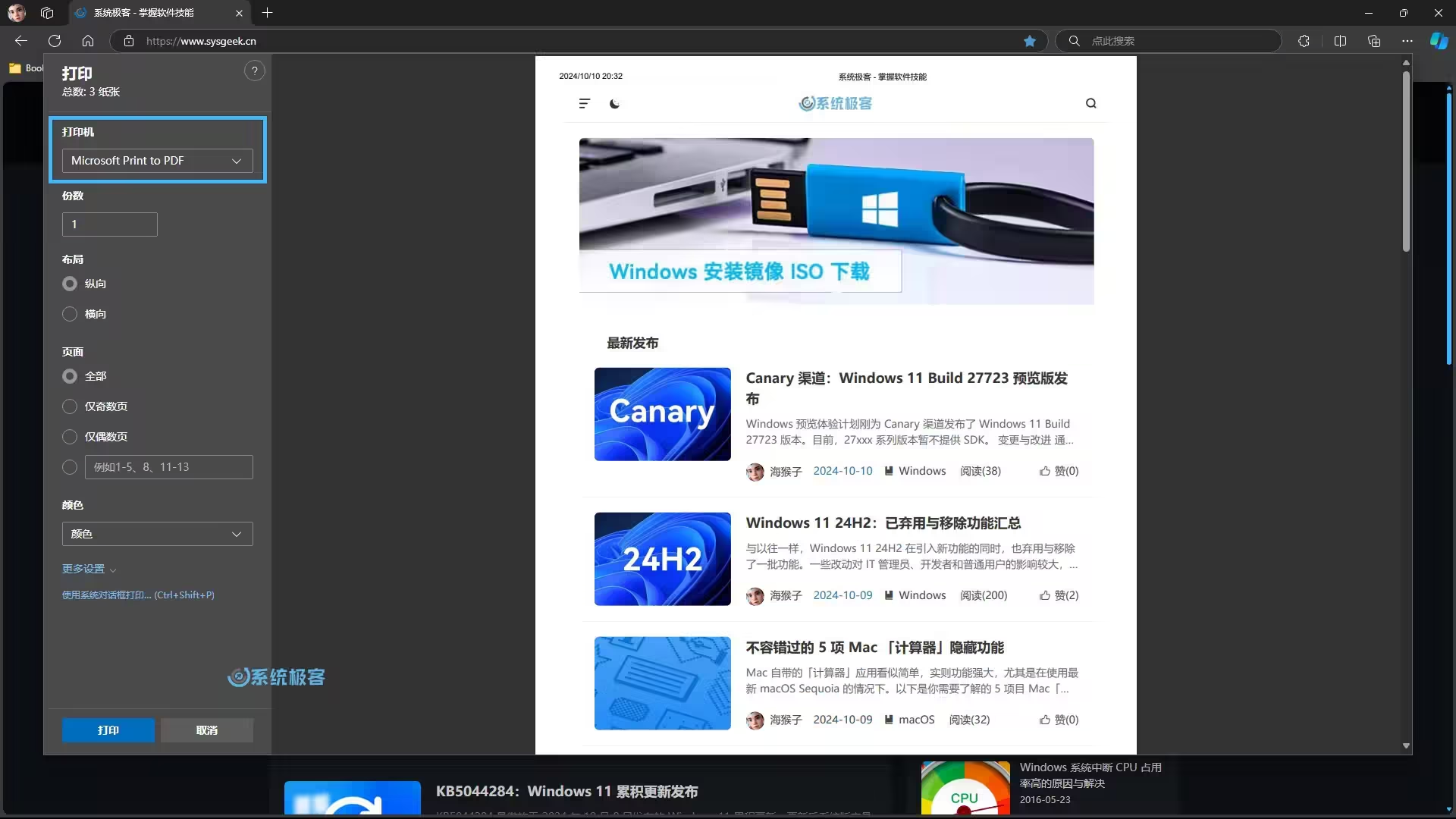This screenshot has height=819, width=1456.
Task: Close the 系统极客 browser tab
Action: 239,13
